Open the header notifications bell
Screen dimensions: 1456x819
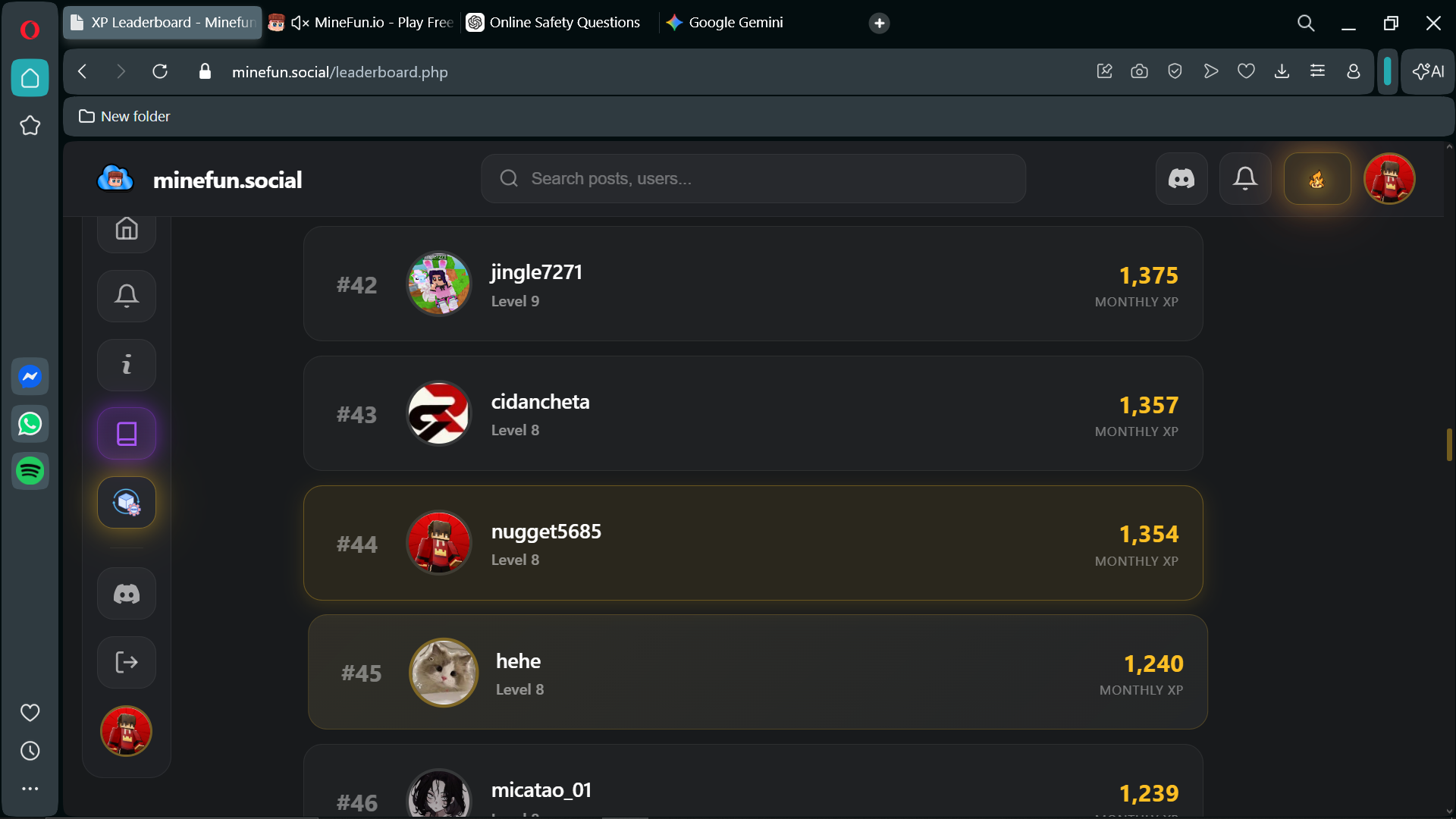coord(1244,179)
